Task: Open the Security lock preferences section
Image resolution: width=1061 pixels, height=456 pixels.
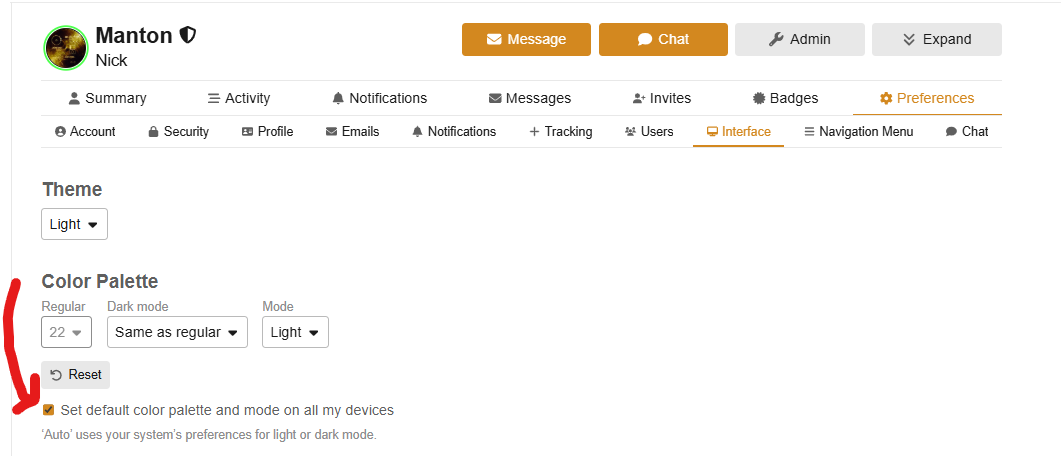Action: 179,131
